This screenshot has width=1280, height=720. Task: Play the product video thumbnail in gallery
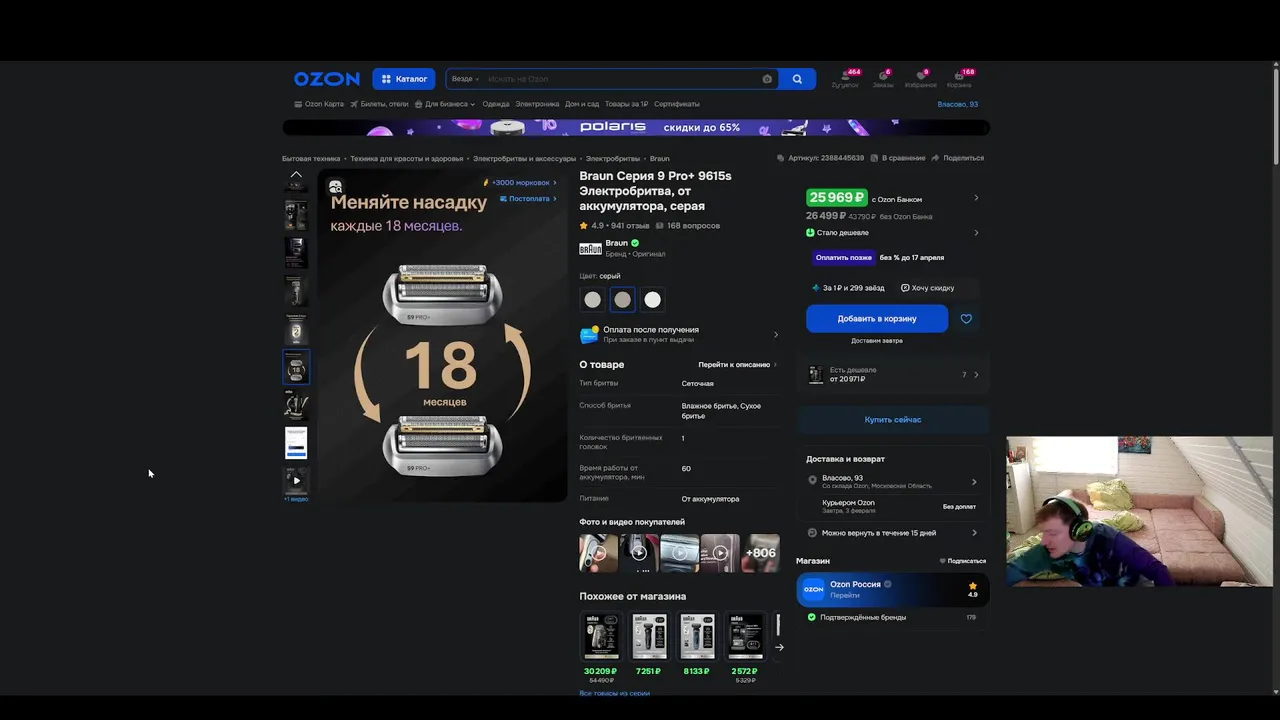[x=296, y=481]
